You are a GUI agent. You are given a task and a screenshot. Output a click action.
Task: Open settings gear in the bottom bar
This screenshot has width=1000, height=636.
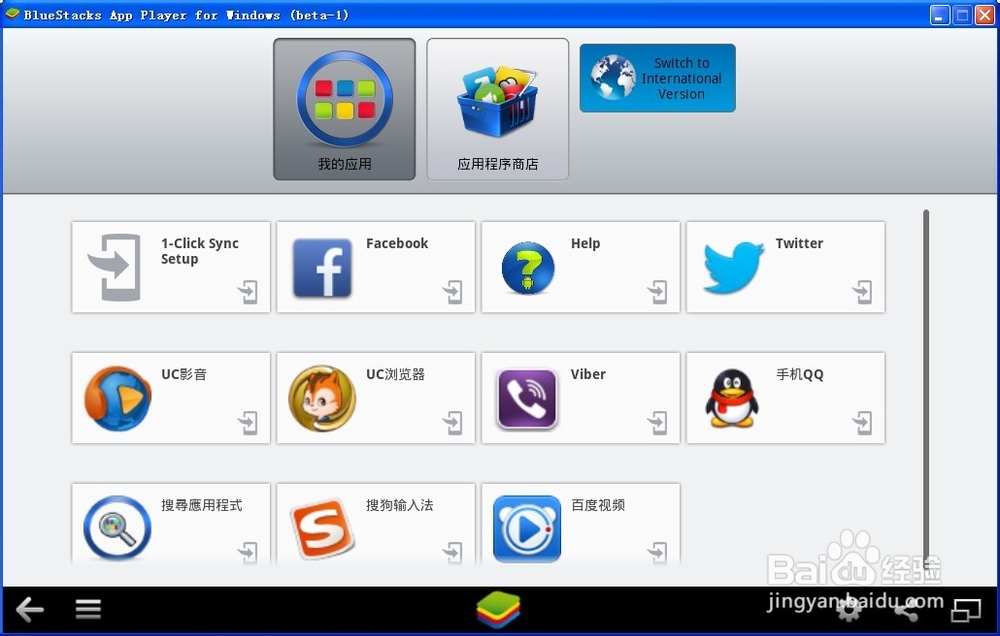849,610
